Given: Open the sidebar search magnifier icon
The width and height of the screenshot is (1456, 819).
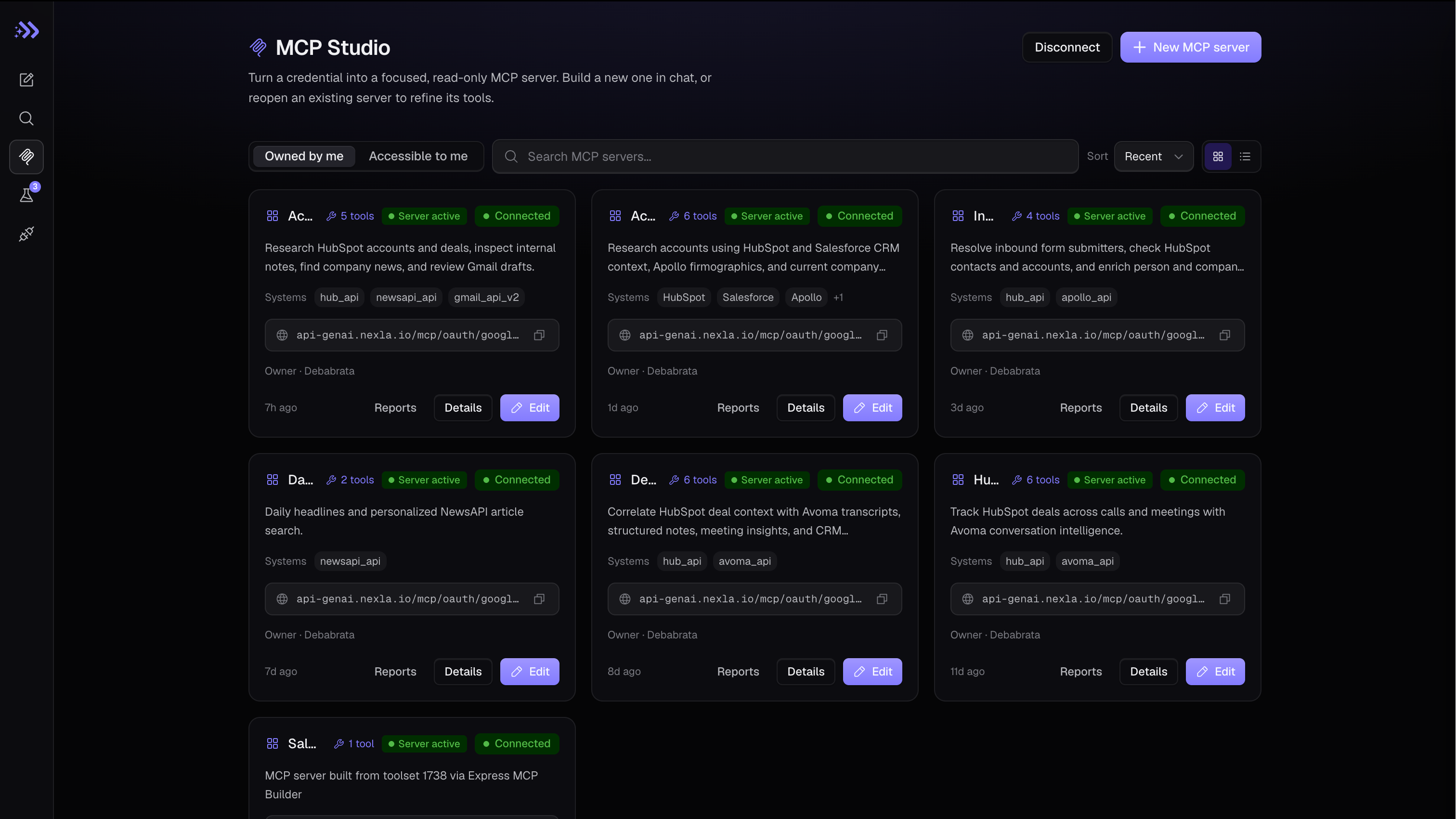Looking at the screenshot, I should [26, 118].
